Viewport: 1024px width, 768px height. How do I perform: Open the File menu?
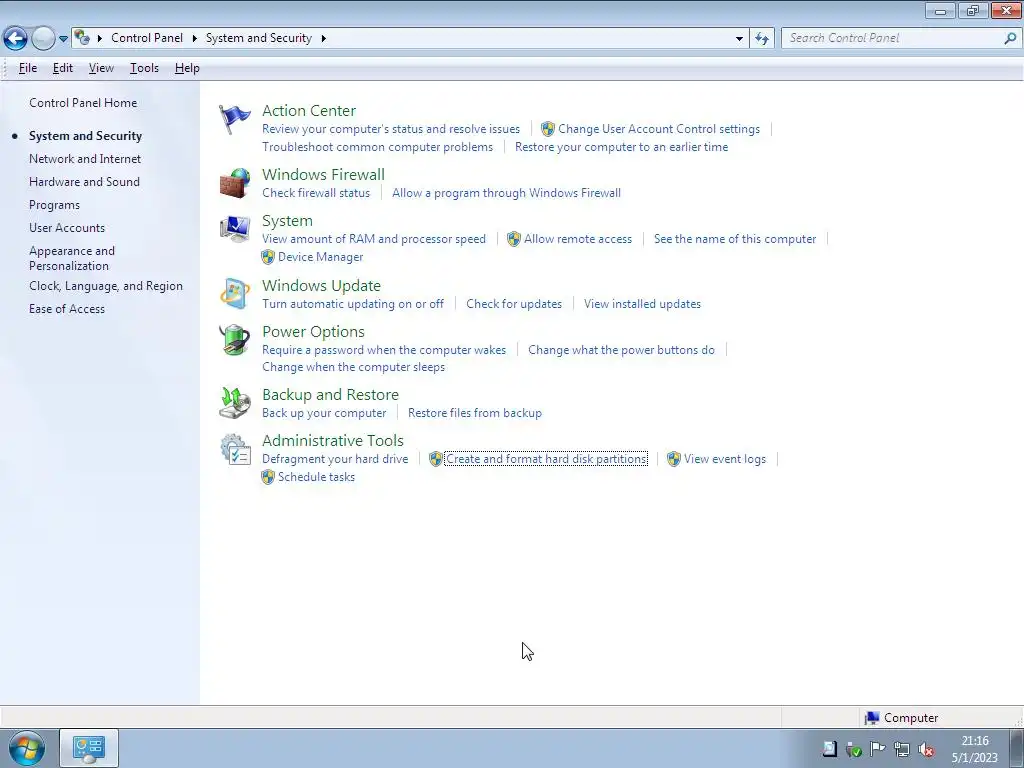pyautogui.click(x=27, y=68)
